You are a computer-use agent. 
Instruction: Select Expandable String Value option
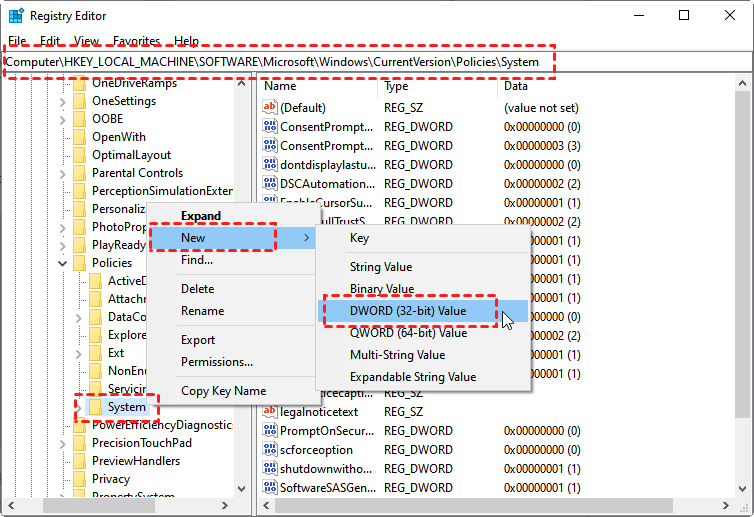(423, 377)
